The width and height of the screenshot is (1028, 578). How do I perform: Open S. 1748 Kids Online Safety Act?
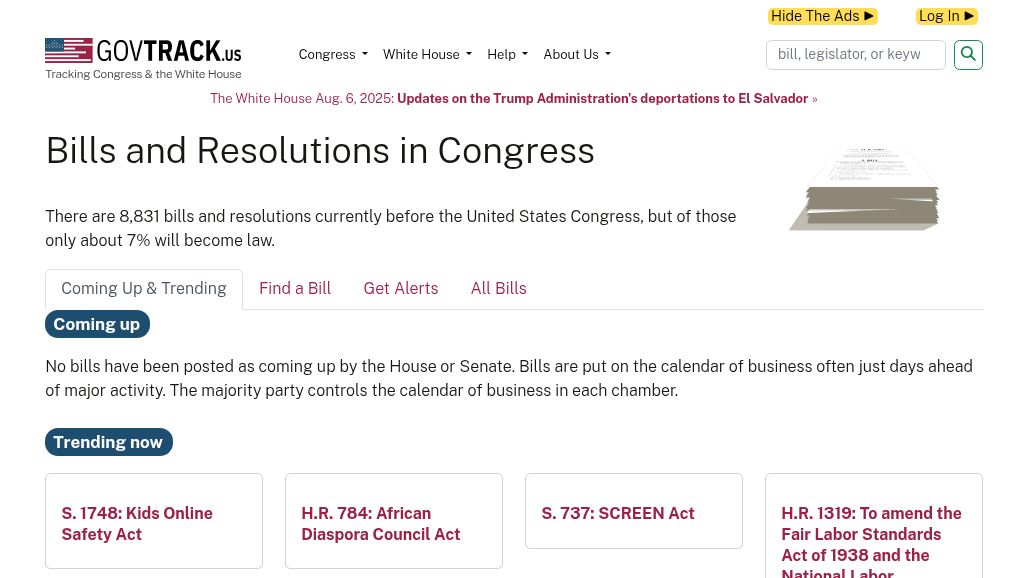(x=137, y=524)
